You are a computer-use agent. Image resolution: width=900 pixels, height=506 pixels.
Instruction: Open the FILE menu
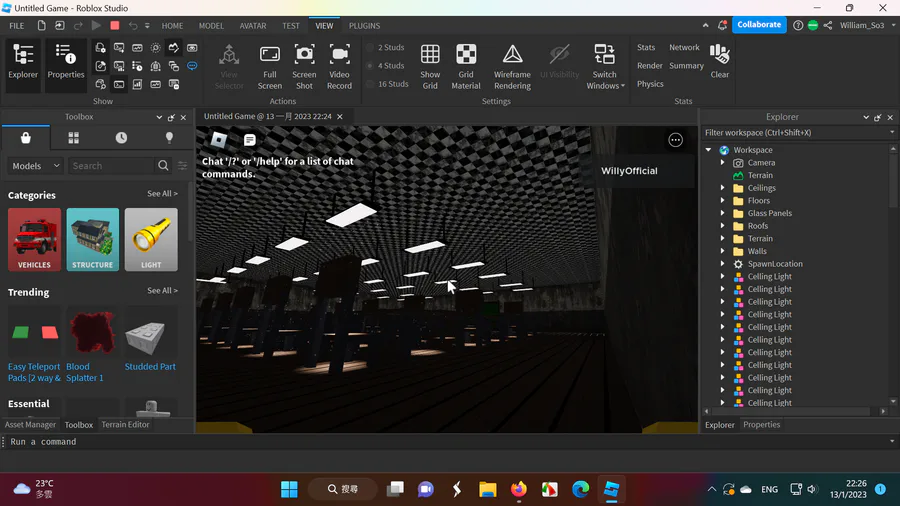point(17,26)
